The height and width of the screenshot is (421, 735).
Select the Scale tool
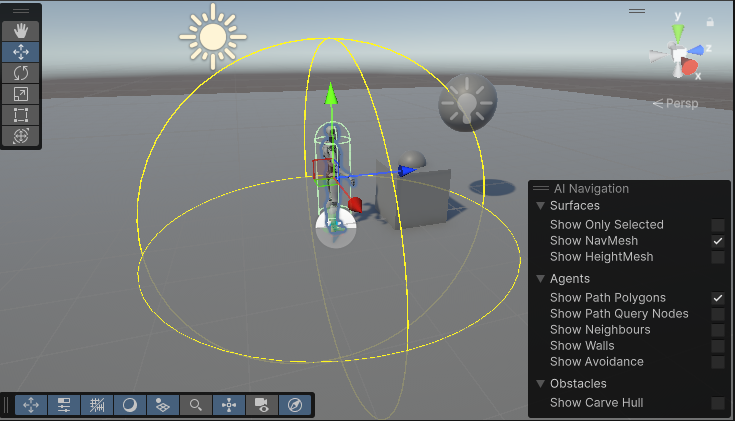(x=21, y=94)
